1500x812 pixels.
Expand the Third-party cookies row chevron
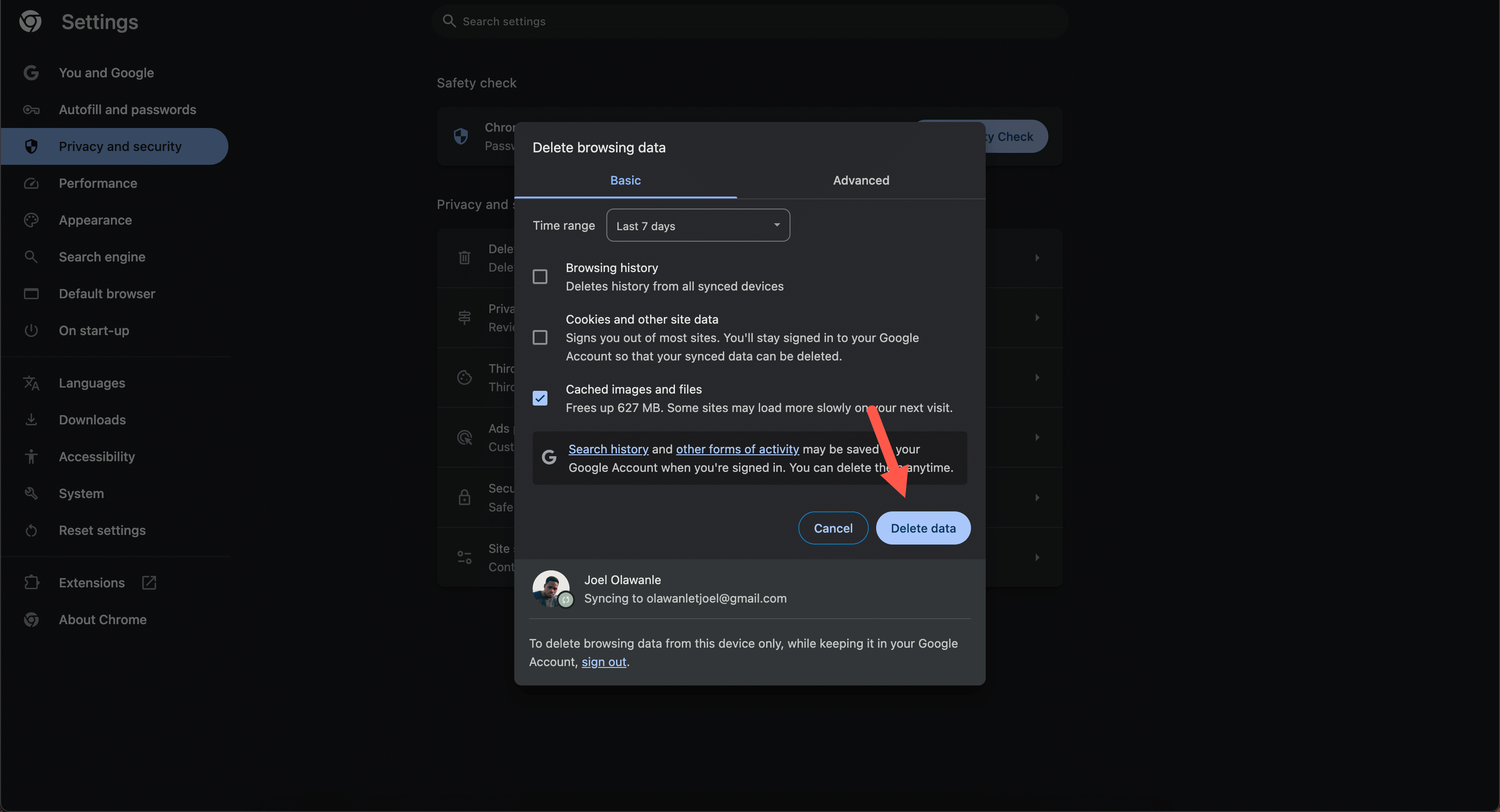[x=1036, y=378]
